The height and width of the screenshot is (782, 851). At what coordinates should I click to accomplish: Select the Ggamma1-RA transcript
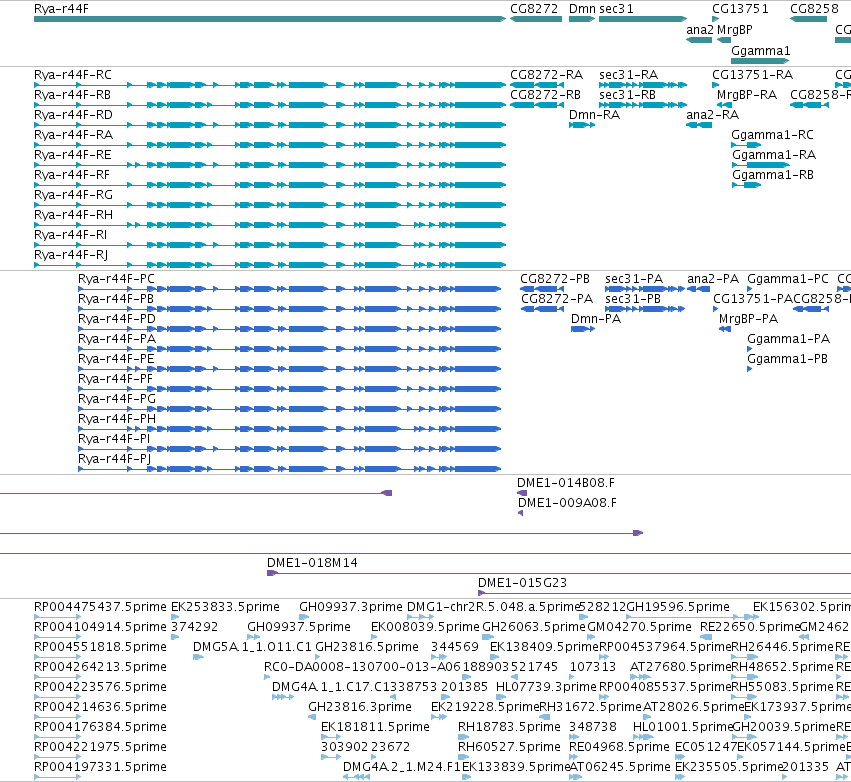[761, 165]
